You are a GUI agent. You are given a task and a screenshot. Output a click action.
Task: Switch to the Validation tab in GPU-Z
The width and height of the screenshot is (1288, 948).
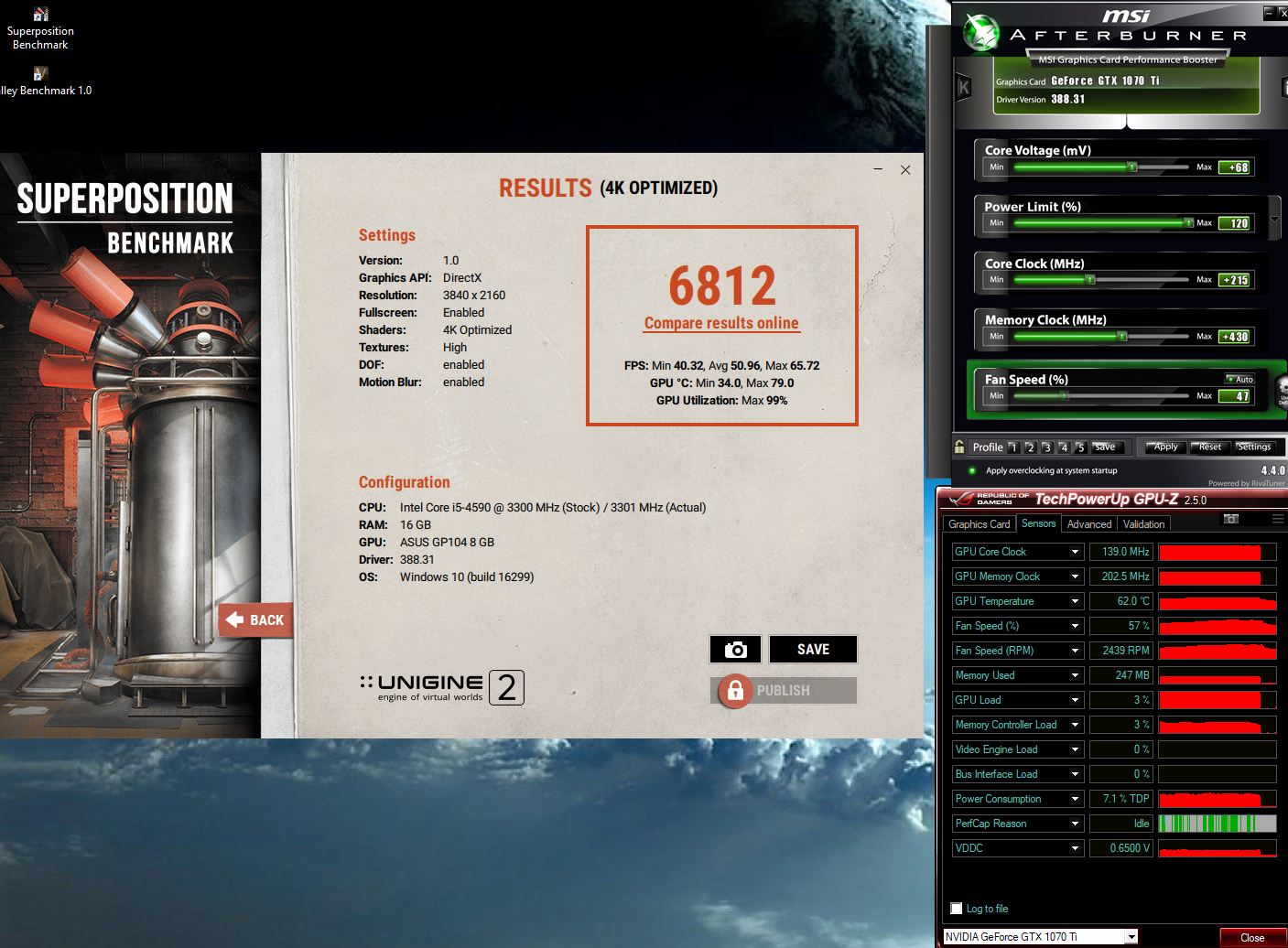point(1144,524)
